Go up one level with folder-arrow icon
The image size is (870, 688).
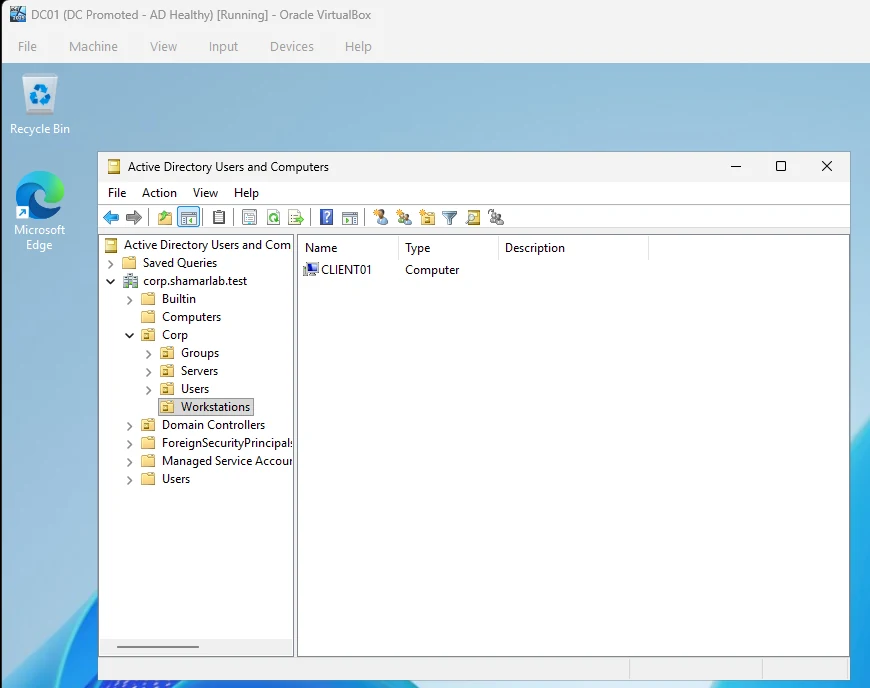point(165,217)
